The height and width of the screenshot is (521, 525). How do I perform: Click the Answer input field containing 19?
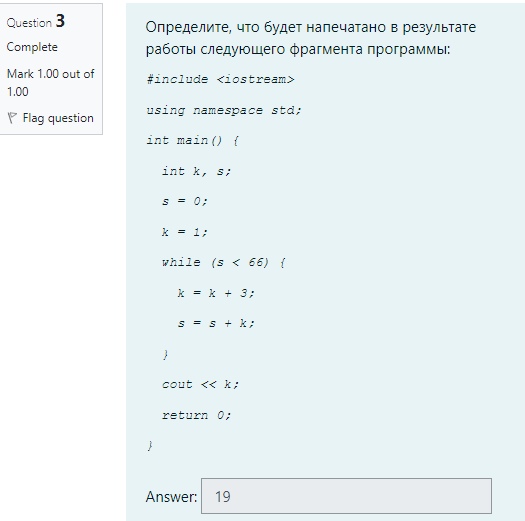(x=346, y=496)
